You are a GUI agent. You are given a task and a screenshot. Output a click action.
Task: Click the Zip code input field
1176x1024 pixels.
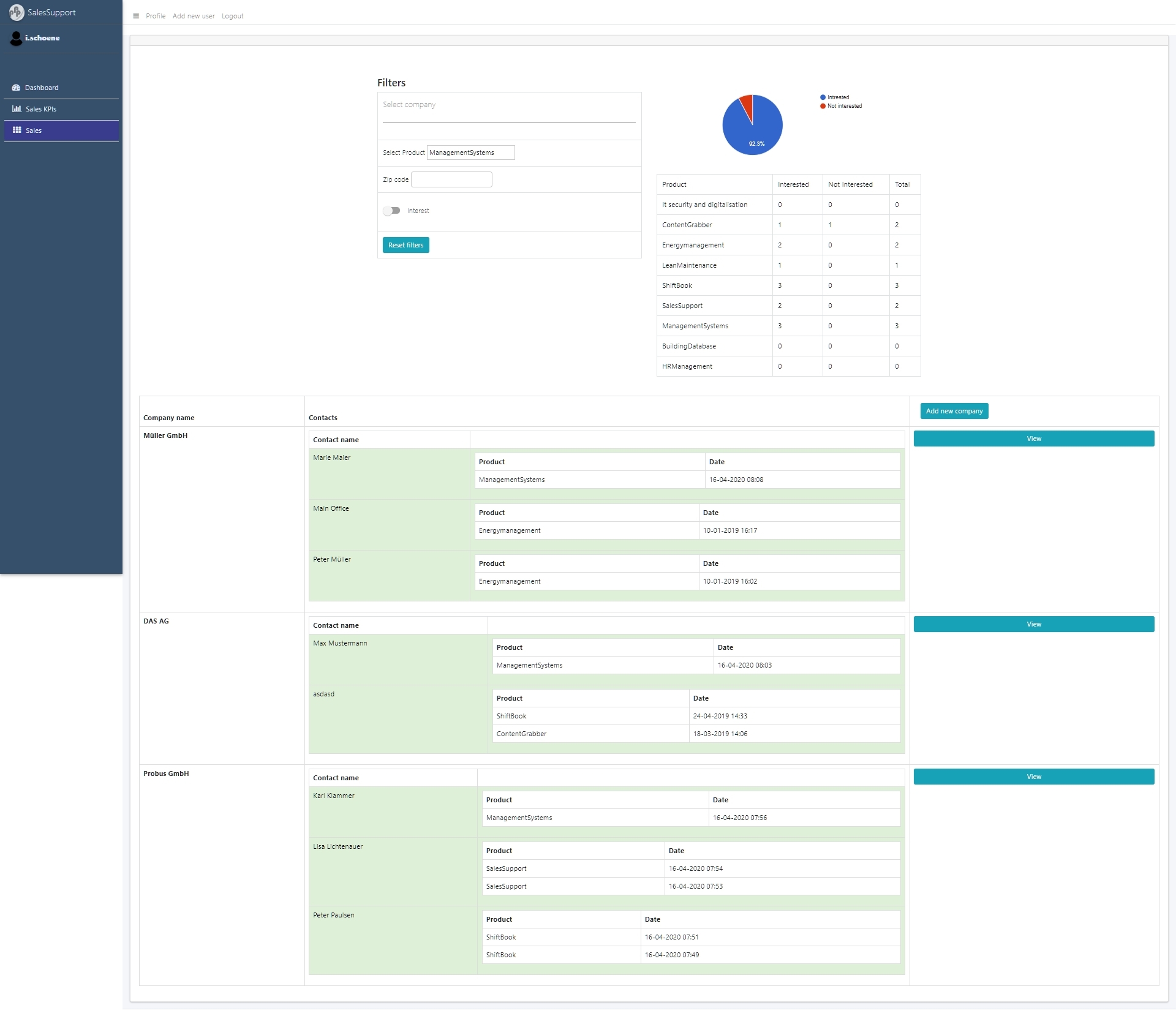[x=451, y=179]
